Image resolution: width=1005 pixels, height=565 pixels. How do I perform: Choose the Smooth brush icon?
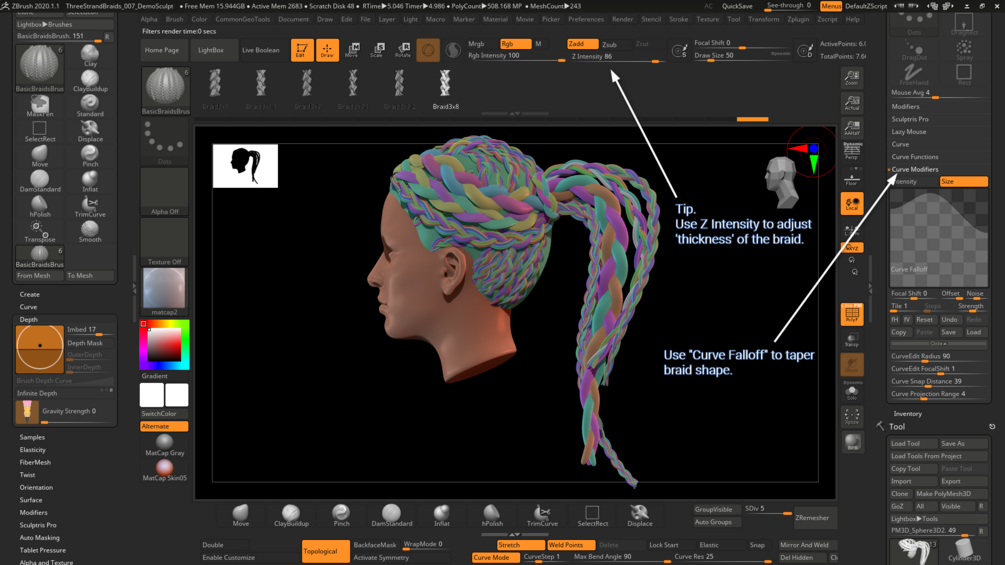click(90, 231)
